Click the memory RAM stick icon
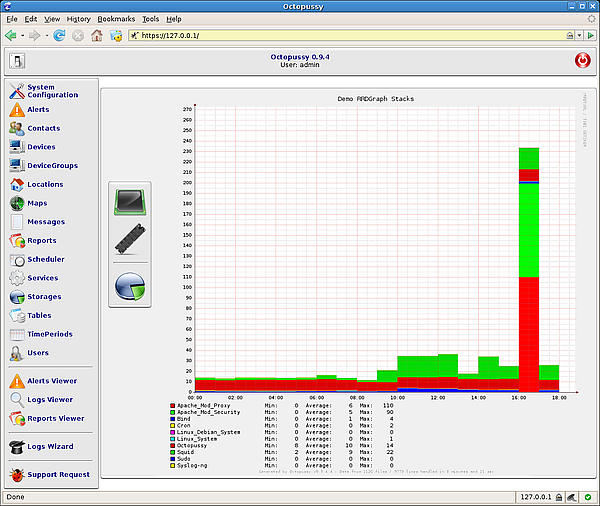Image resolution: width=600 pixels, height=506 pixels. click(x=130, y=241)
